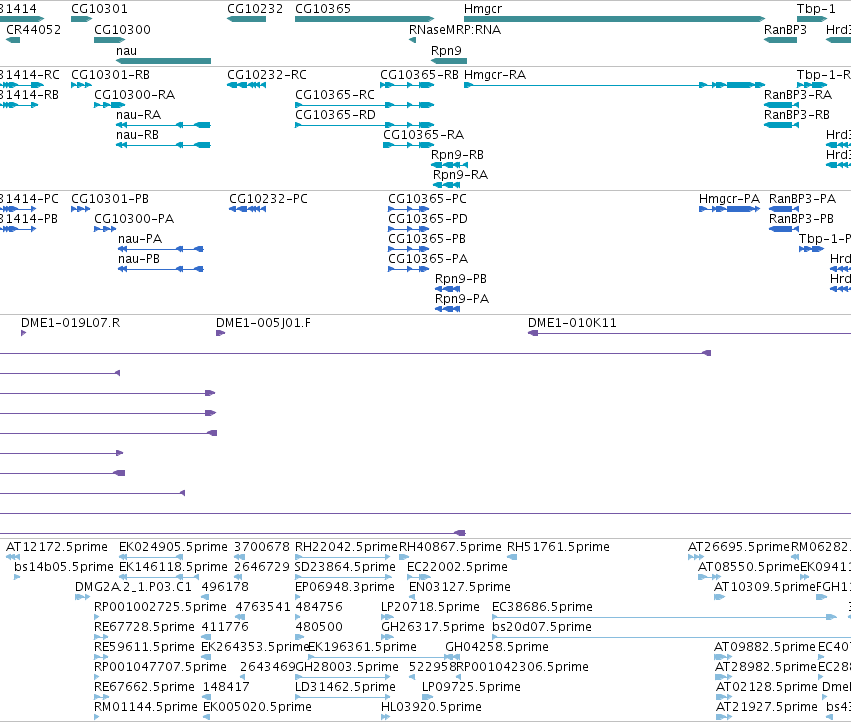The image size is (851, 722).
Task: Select the RP001042306.5prime EST label
Action: coord(523,667)
